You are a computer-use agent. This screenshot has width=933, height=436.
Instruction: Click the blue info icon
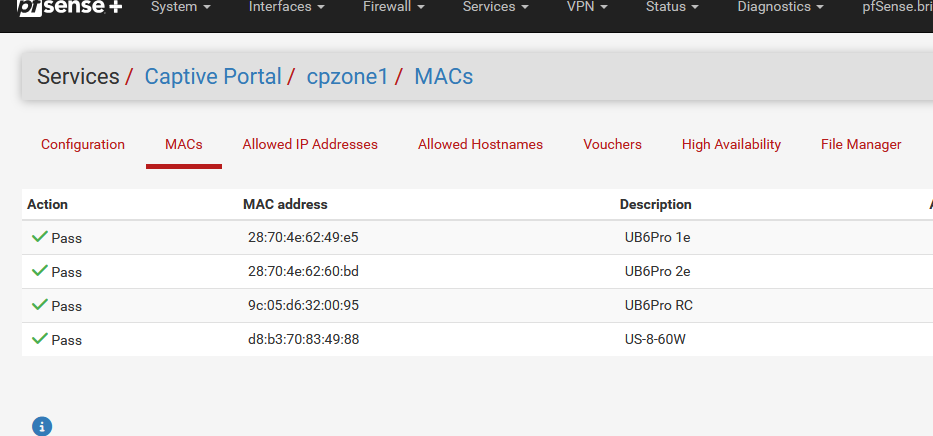point(41,426)
